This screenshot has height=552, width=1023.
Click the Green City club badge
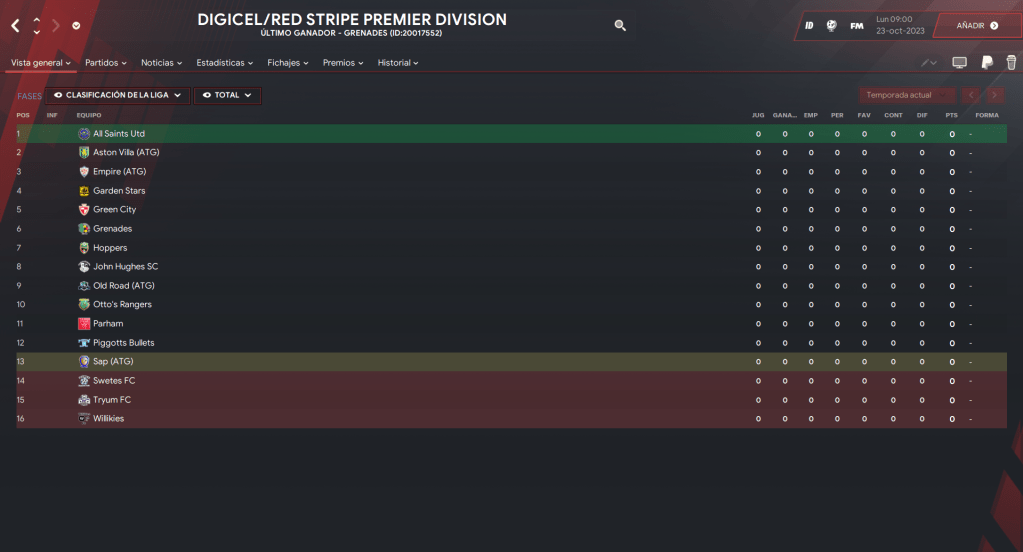(84, 210)
